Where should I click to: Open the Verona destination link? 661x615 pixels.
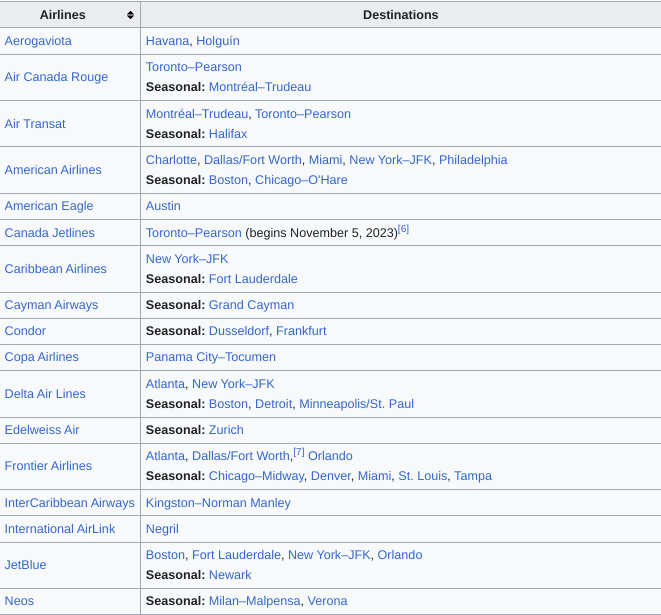(327, 602)
